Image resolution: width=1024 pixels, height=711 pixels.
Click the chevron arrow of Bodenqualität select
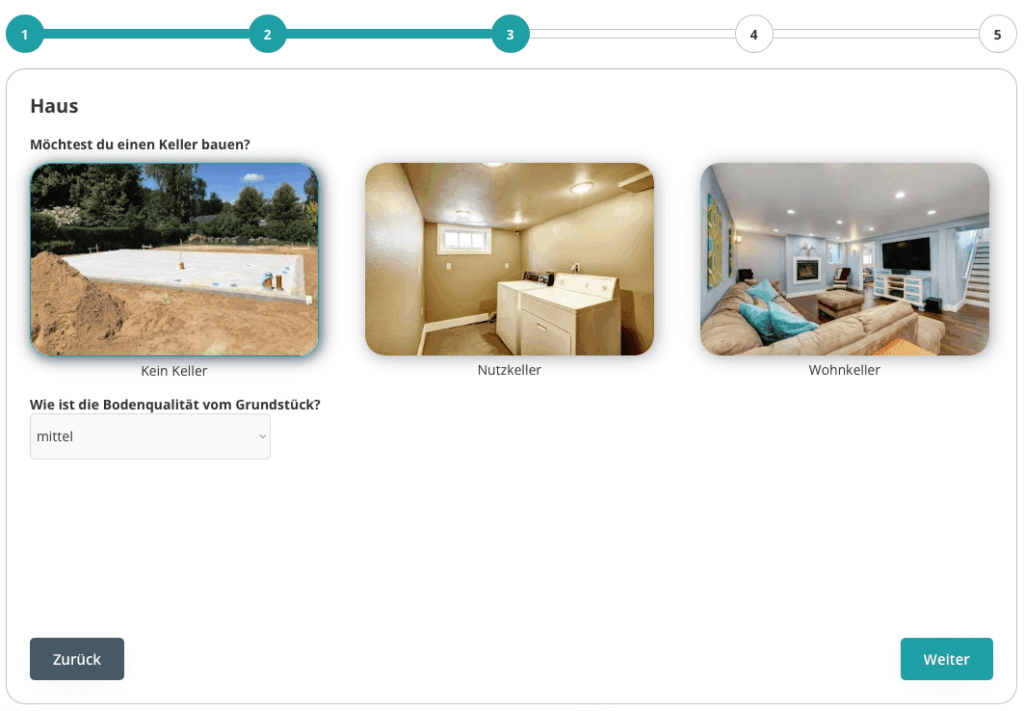263,437
